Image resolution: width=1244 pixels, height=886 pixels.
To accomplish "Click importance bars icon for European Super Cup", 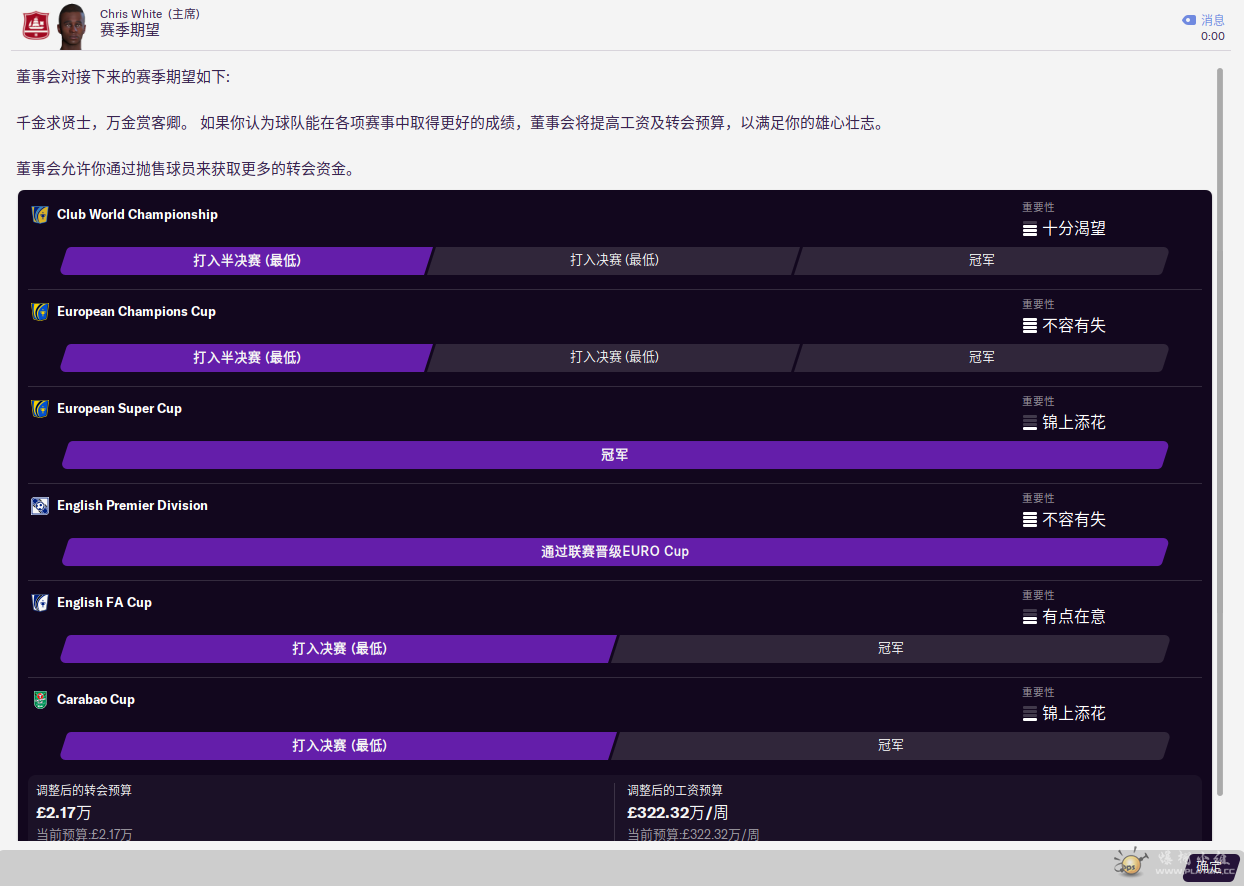I will (1029, 423).
